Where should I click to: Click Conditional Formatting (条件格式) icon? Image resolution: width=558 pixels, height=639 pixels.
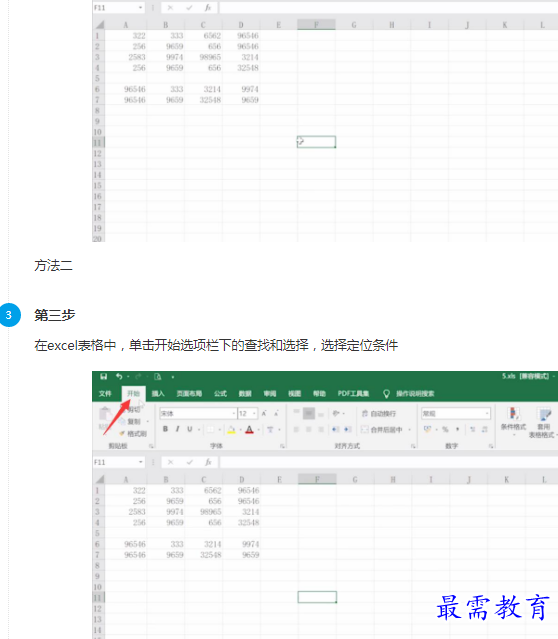tap(513, 420)
